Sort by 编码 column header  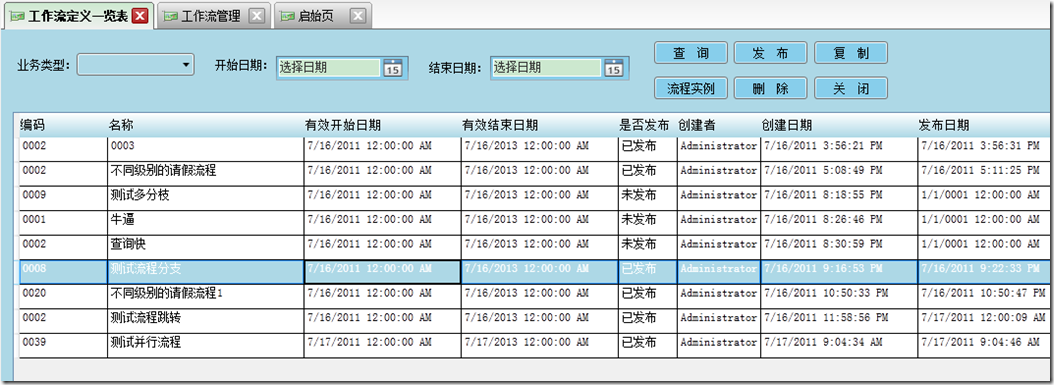pos(32,125)
